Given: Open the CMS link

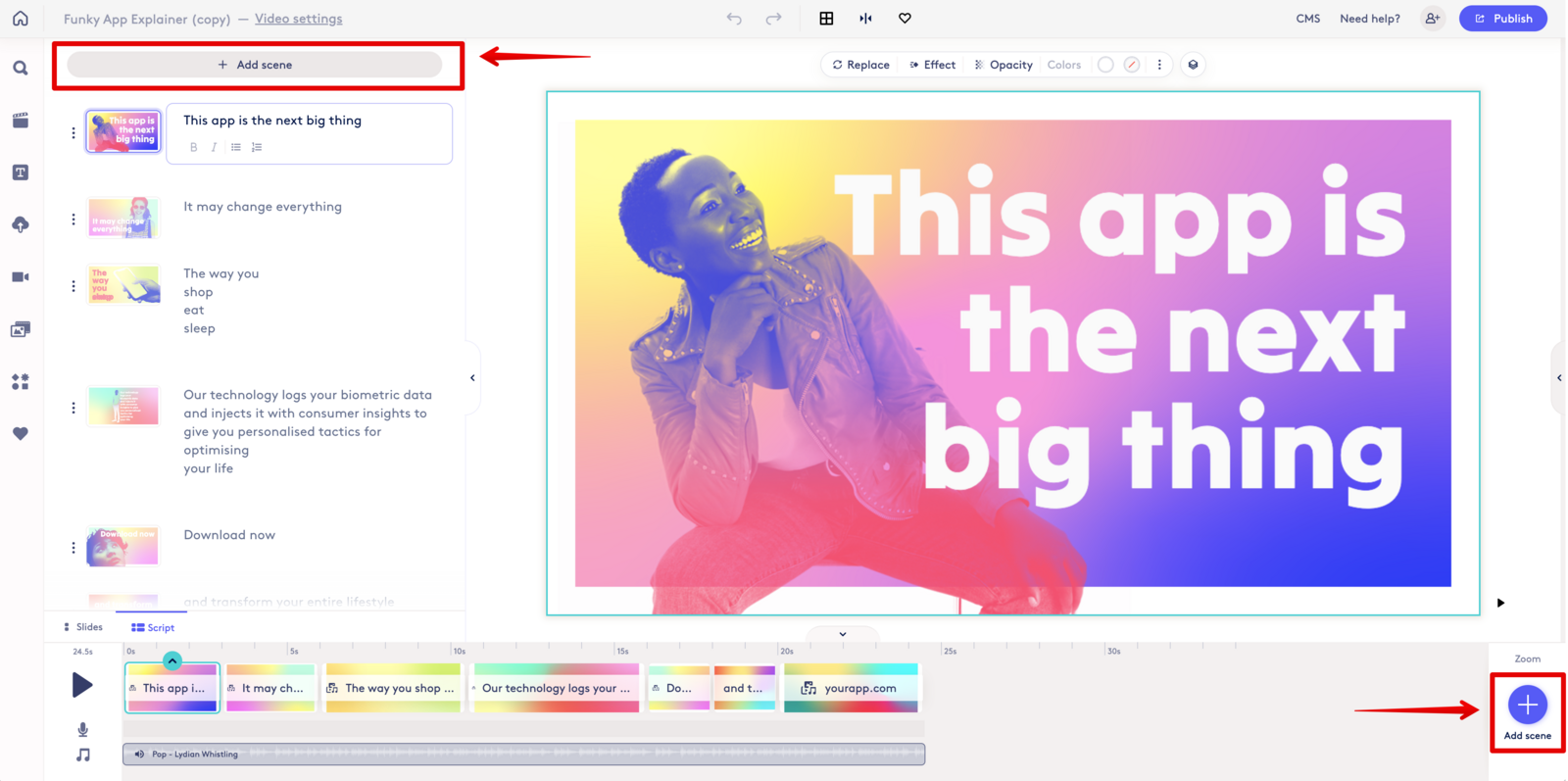Looking at the screenshot, I should click(1308, 19).
